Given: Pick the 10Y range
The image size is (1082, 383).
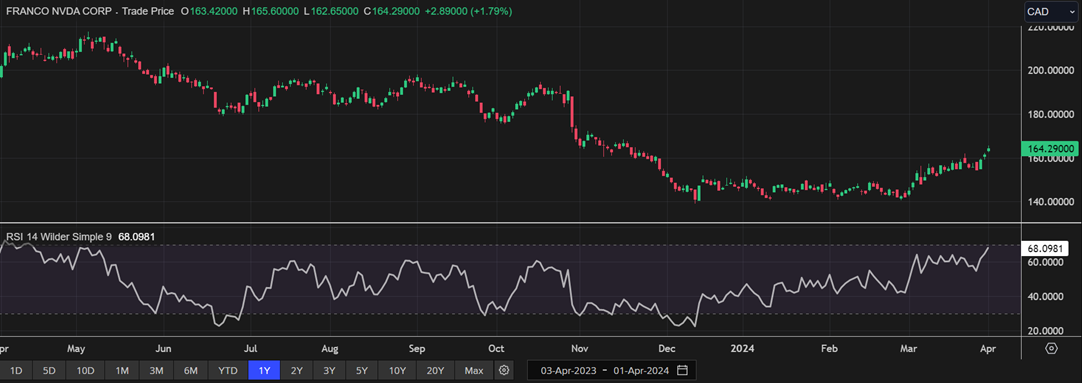Looking at the screenshot, I should [397, 371].
